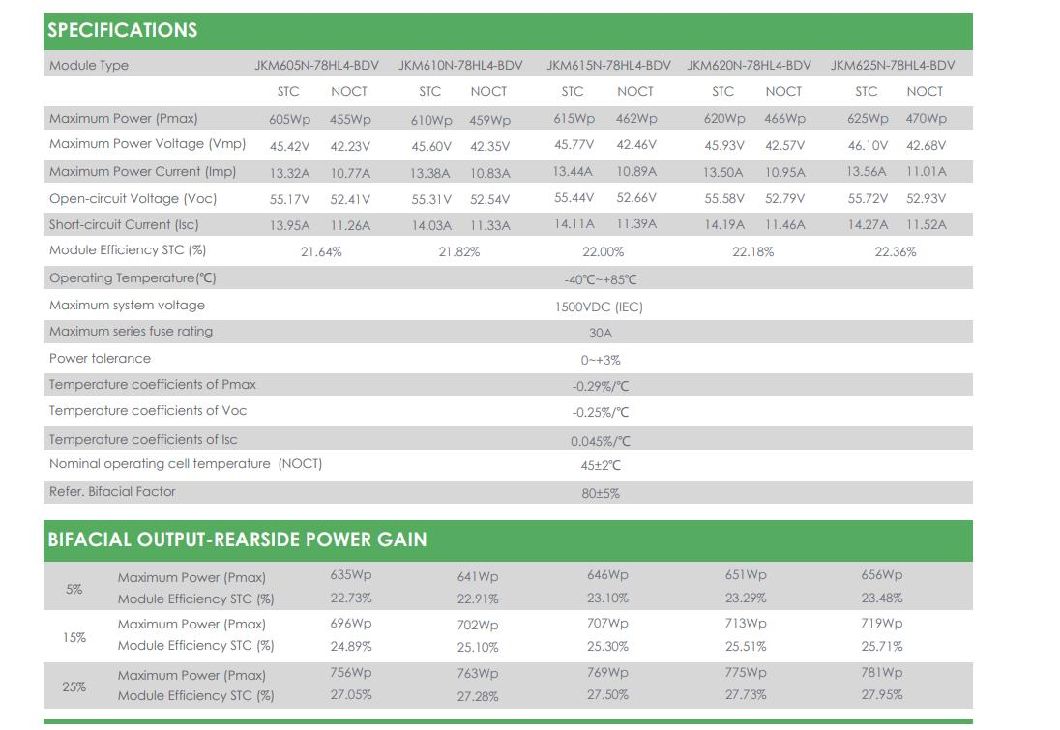
Task: Click the 15% rearside gain label
Action: coord(74,637)
